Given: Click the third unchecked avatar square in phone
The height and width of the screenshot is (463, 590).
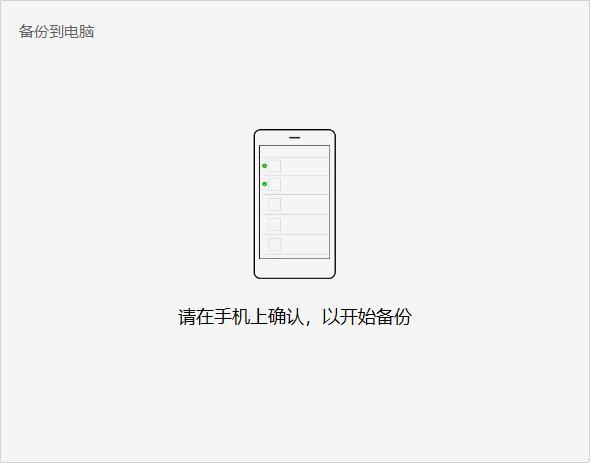Looking at the screenshot, I should coord(274,204).
